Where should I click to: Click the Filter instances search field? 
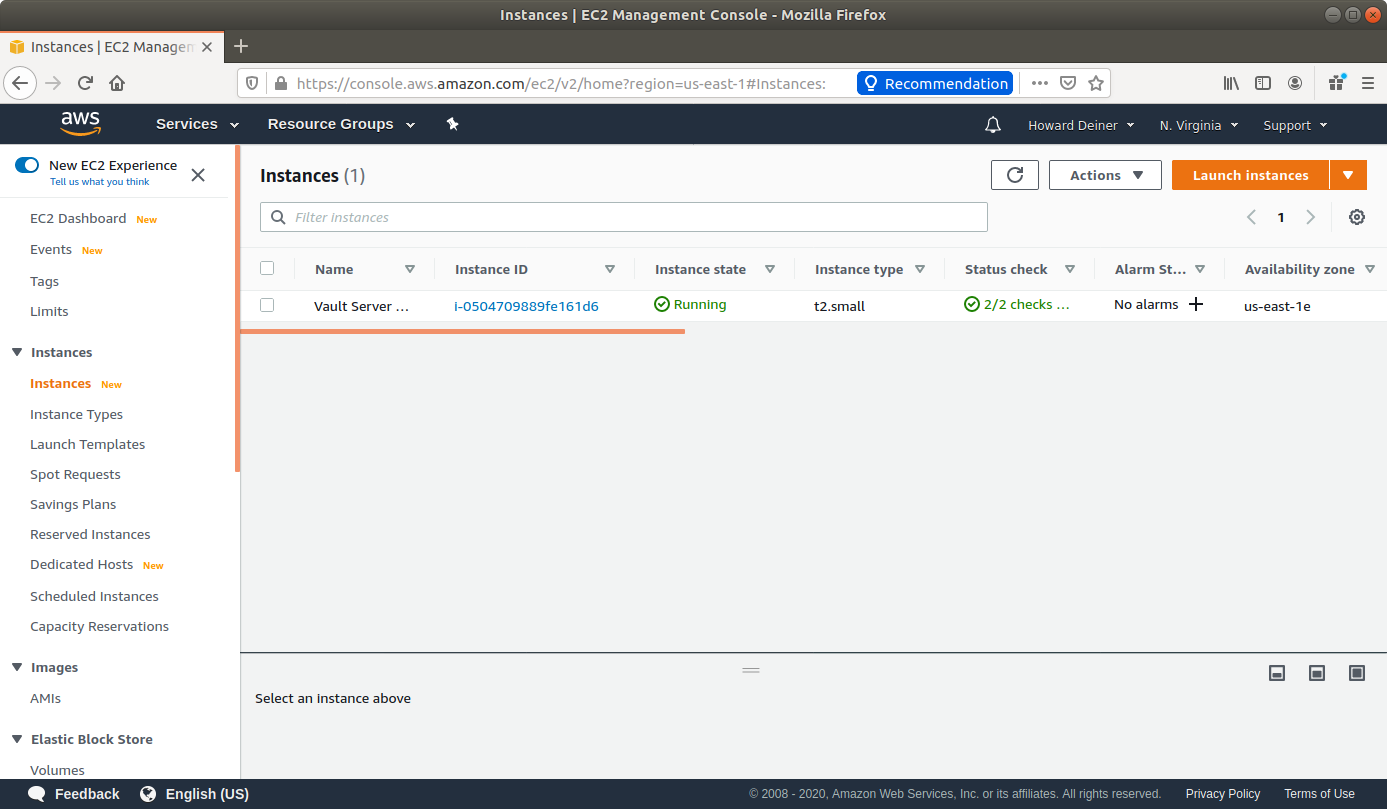(624, 217)
